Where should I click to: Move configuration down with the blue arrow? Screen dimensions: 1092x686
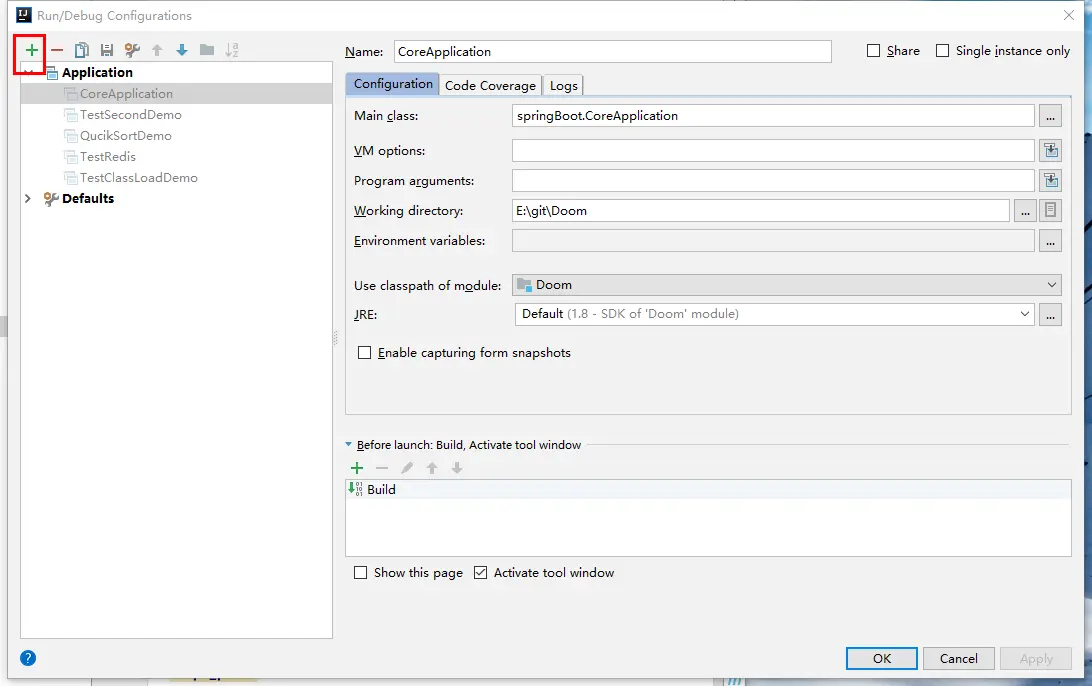182,50
